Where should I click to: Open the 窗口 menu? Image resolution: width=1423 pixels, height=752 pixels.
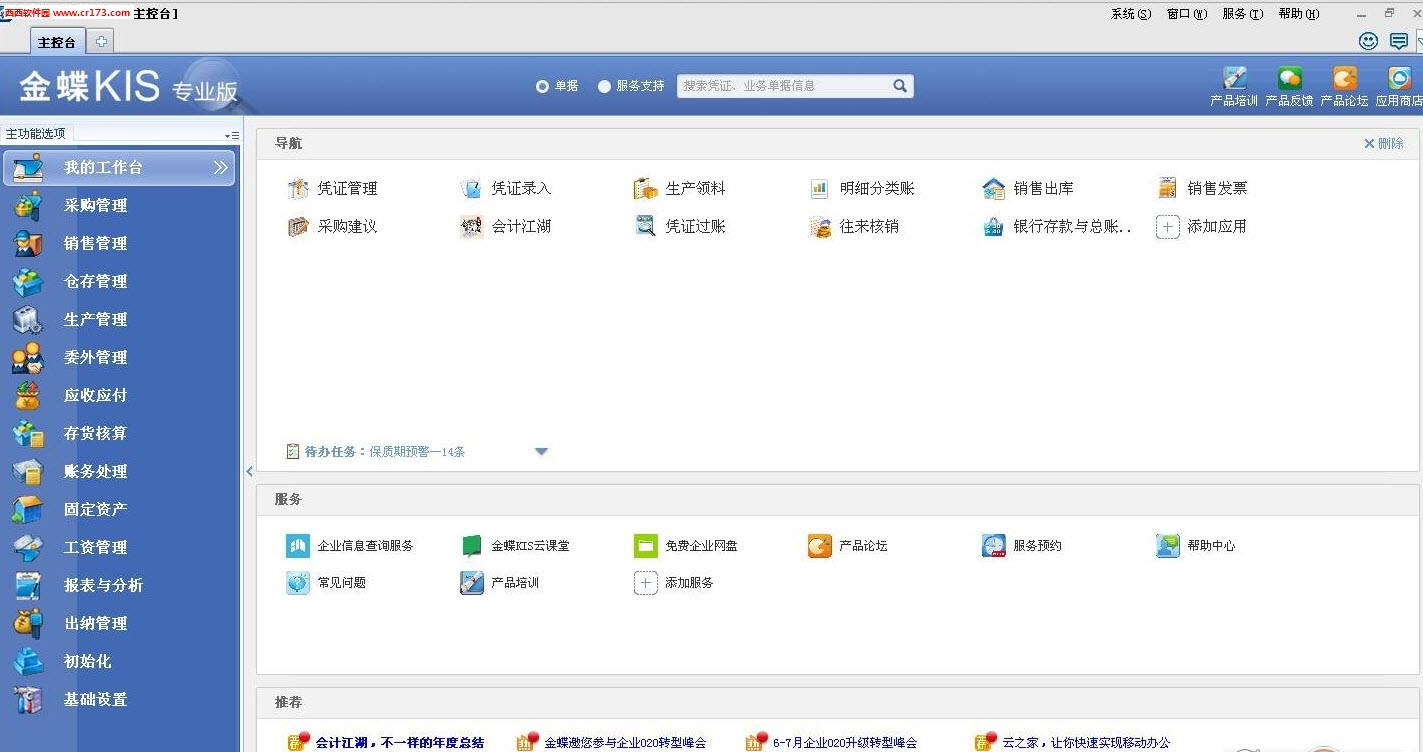point(1186,14)
